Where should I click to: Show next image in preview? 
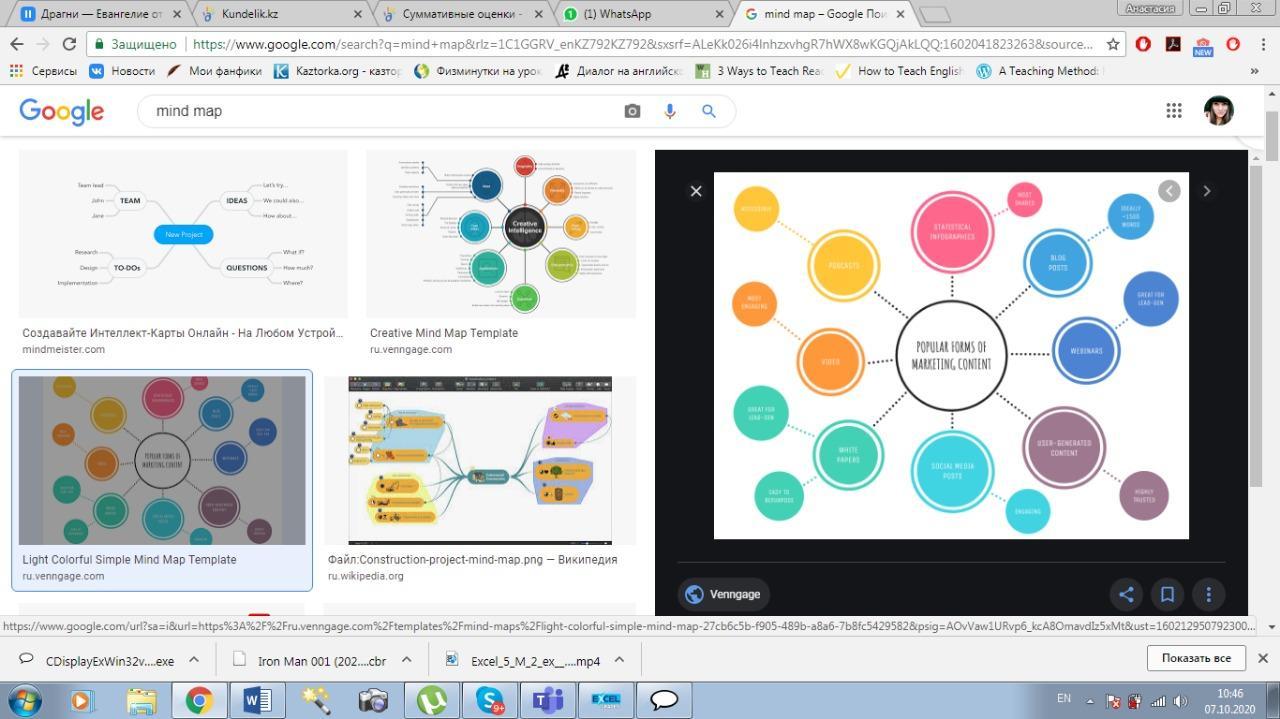1206,191
